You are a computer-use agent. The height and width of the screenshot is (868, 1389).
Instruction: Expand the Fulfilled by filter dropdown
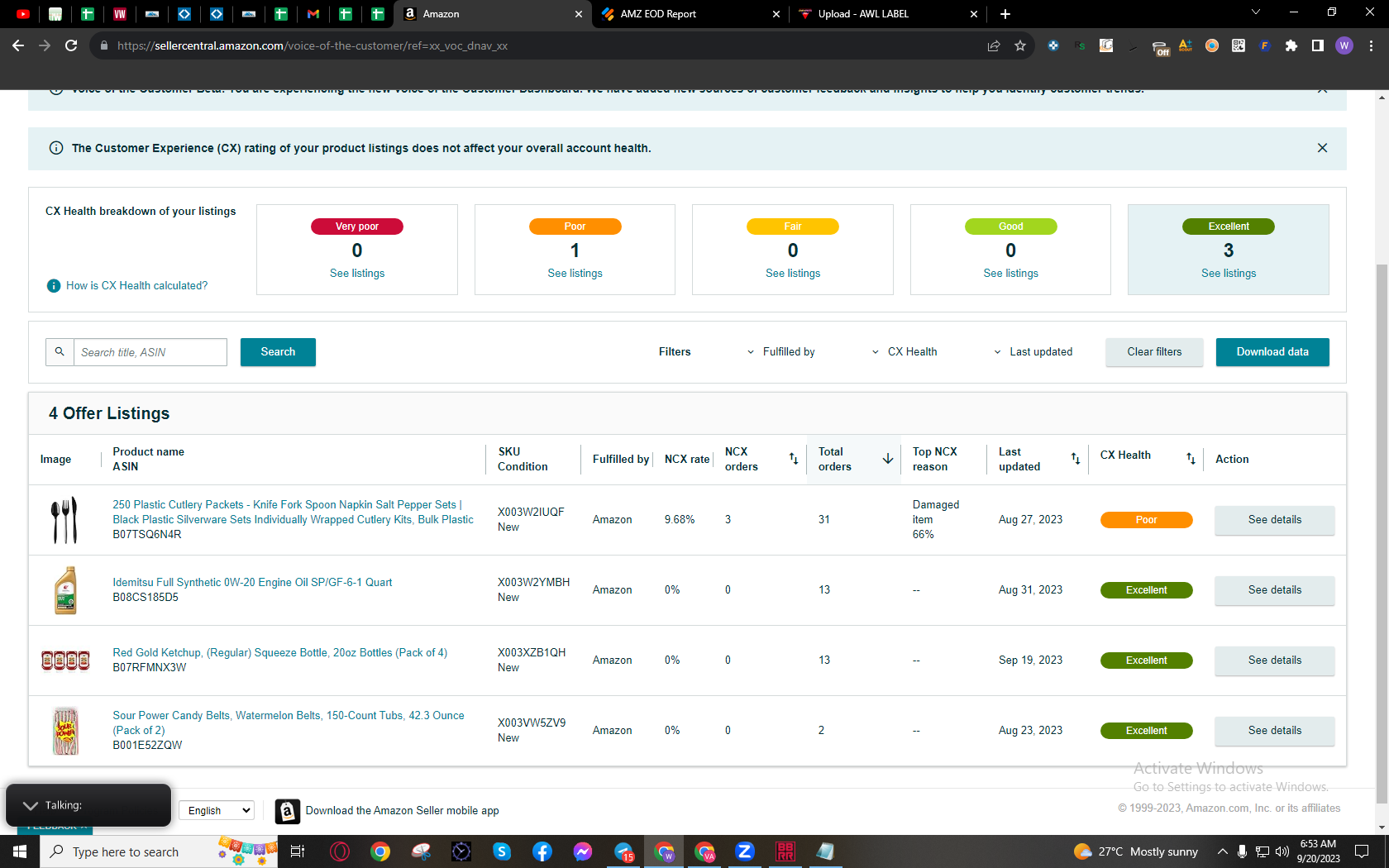[x=780, y=352]
